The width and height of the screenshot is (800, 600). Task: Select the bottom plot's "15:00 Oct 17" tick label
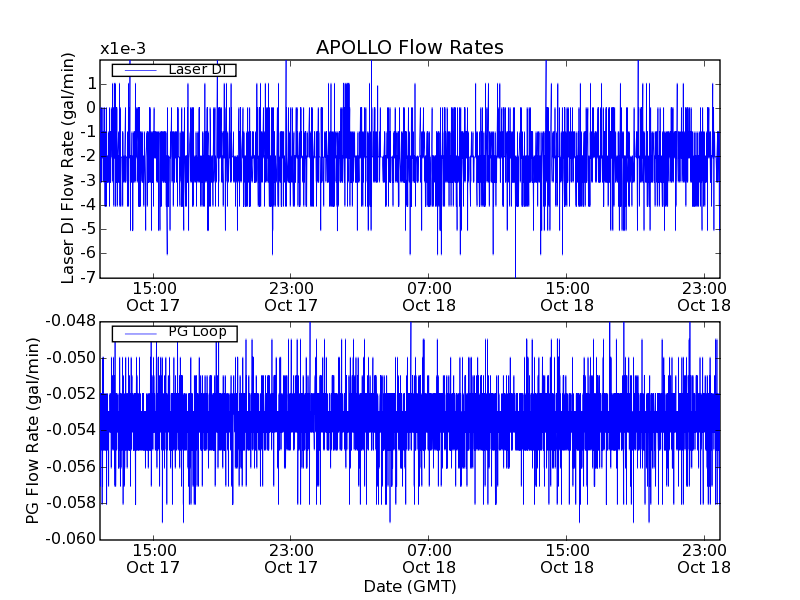click(153, 558)
